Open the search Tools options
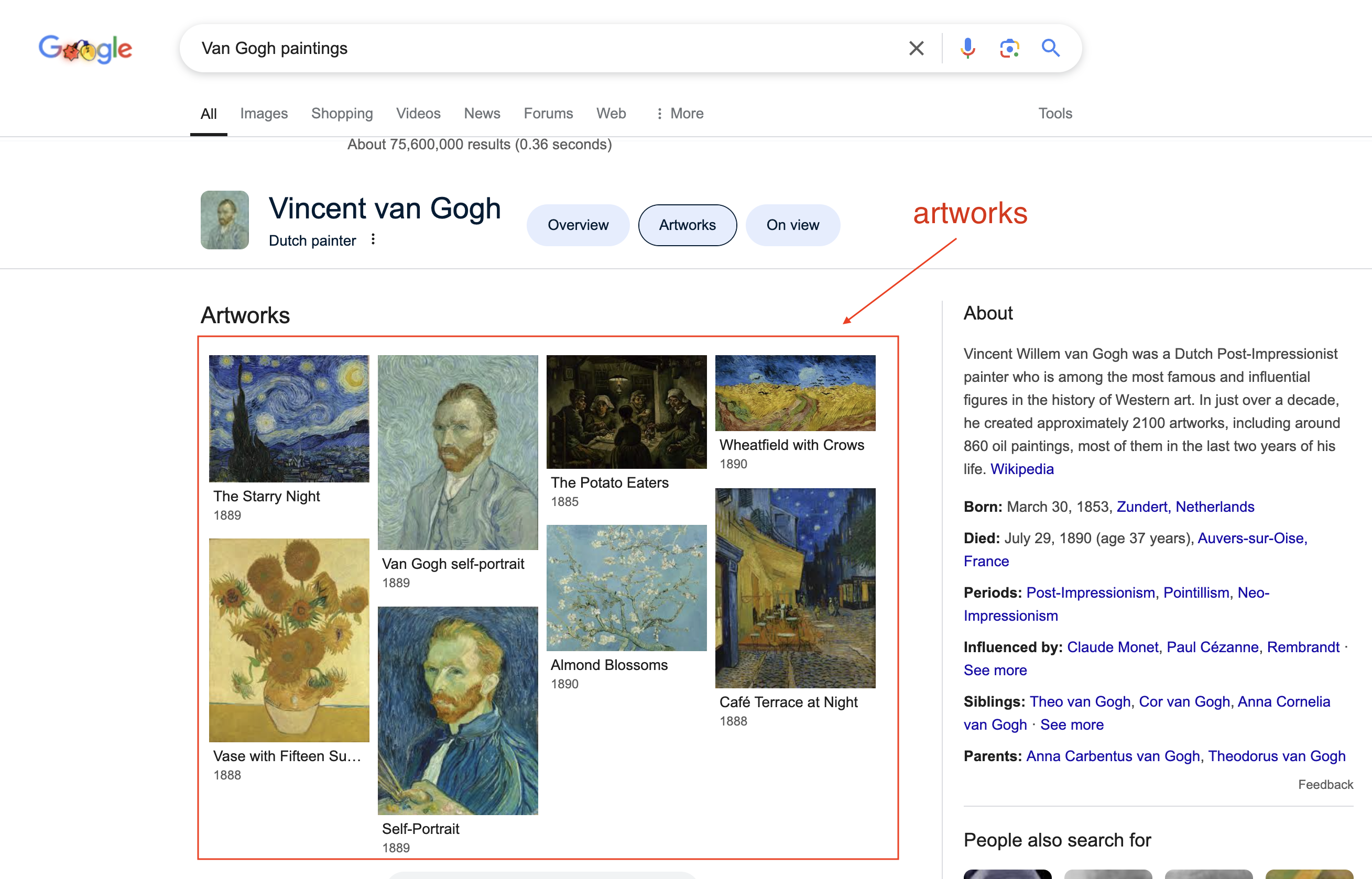1372x879 pixels. [1054, 114]
